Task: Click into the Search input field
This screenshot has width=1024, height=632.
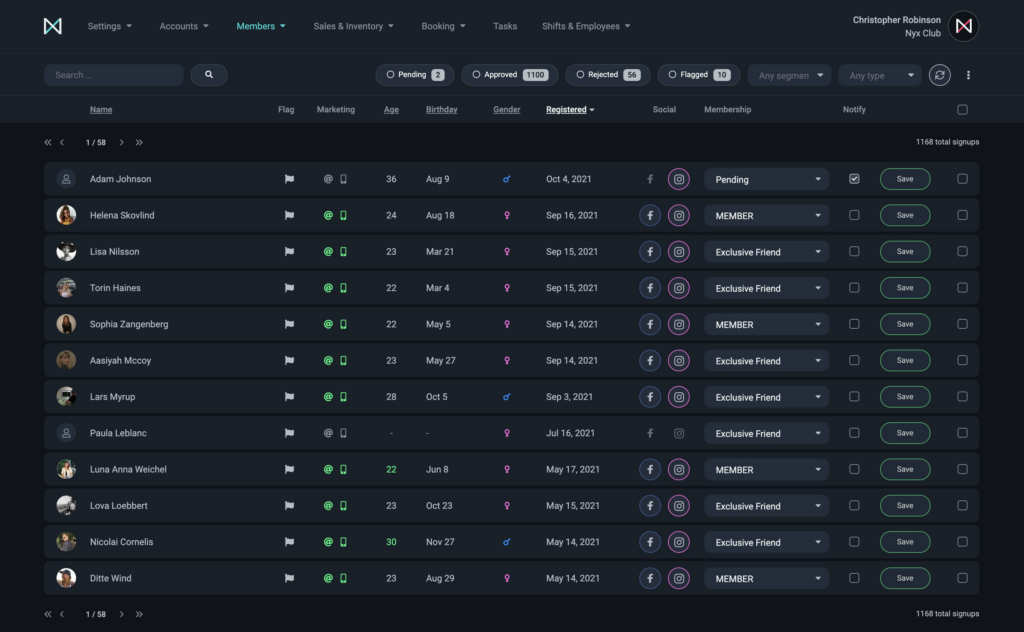Action: pyautogui.click(x=113, y=75)
